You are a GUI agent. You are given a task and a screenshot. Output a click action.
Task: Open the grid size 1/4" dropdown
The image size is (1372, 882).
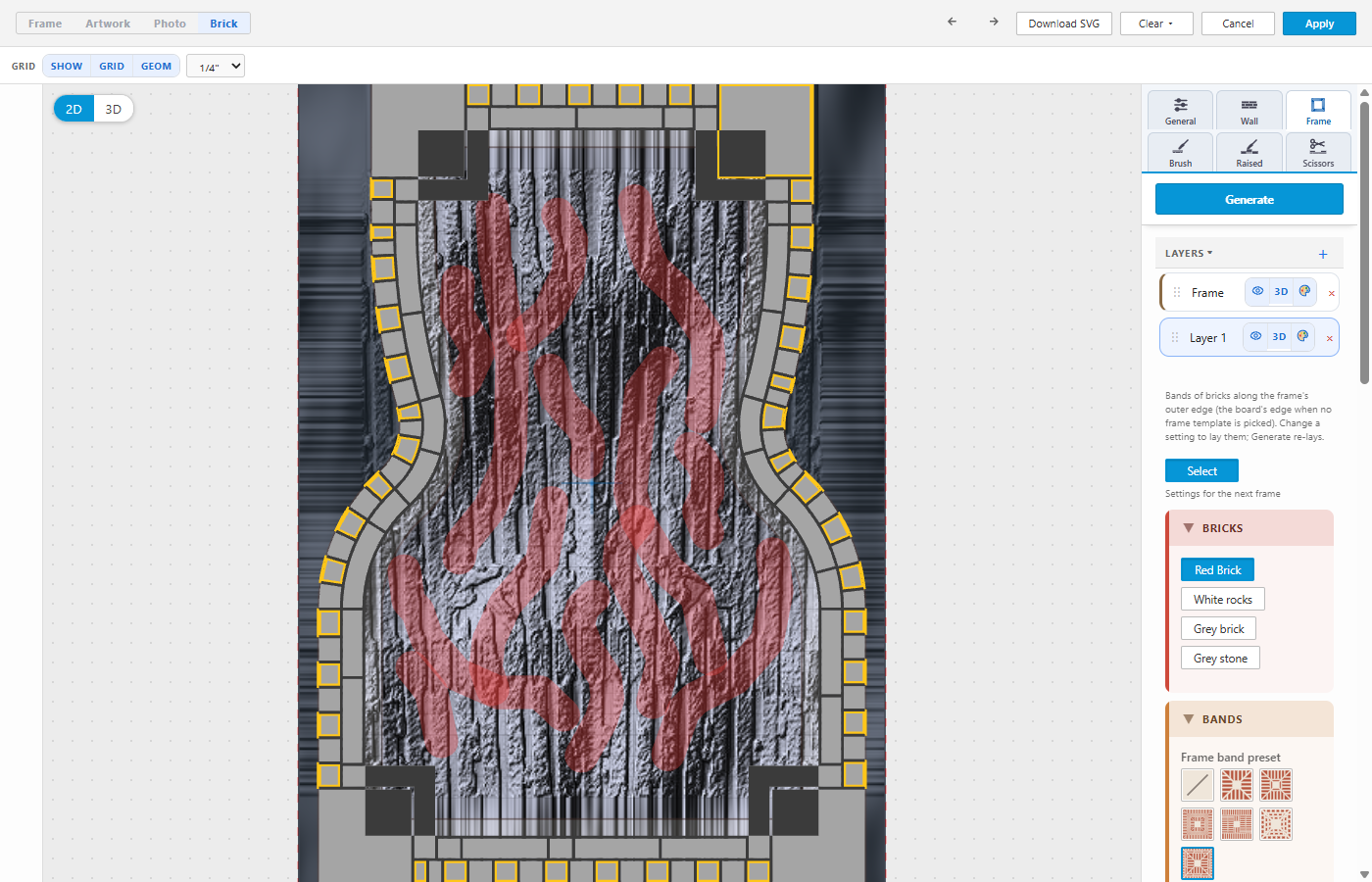click(x=216, y=67)
